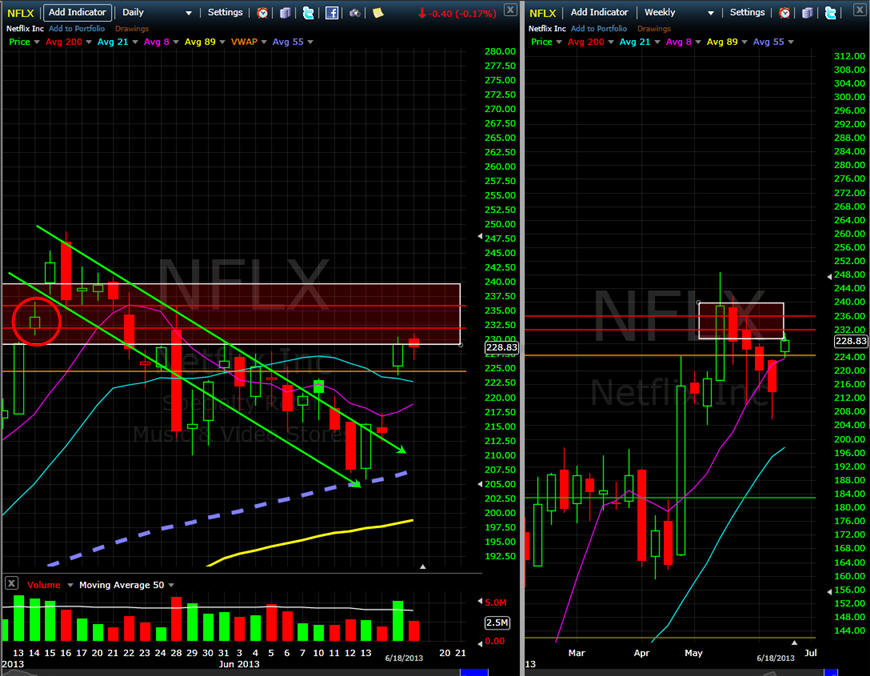Close the Volume panel with its X icon
The height and width of the screenshot is (676, 870).
[11, 583]
